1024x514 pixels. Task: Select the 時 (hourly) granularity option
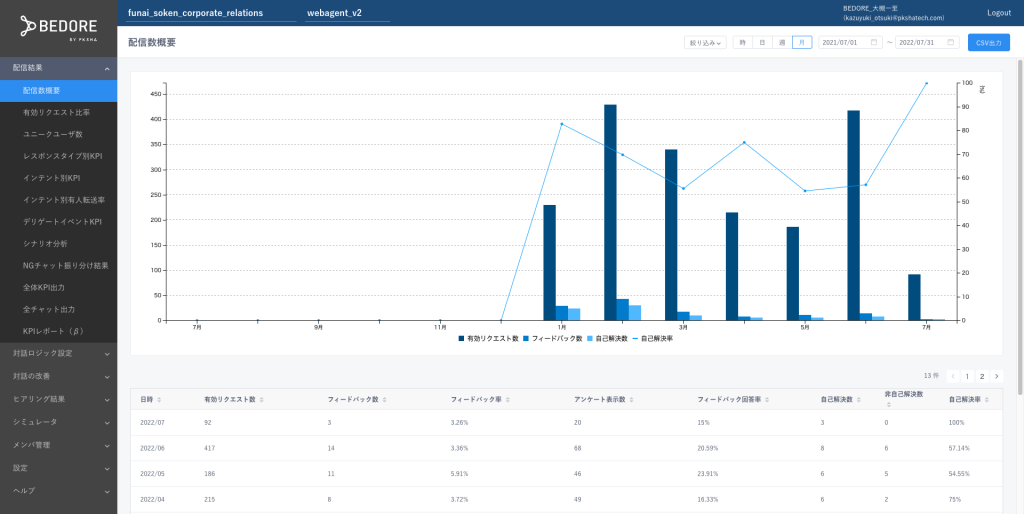pyautogui.click(x=742, y=43)
